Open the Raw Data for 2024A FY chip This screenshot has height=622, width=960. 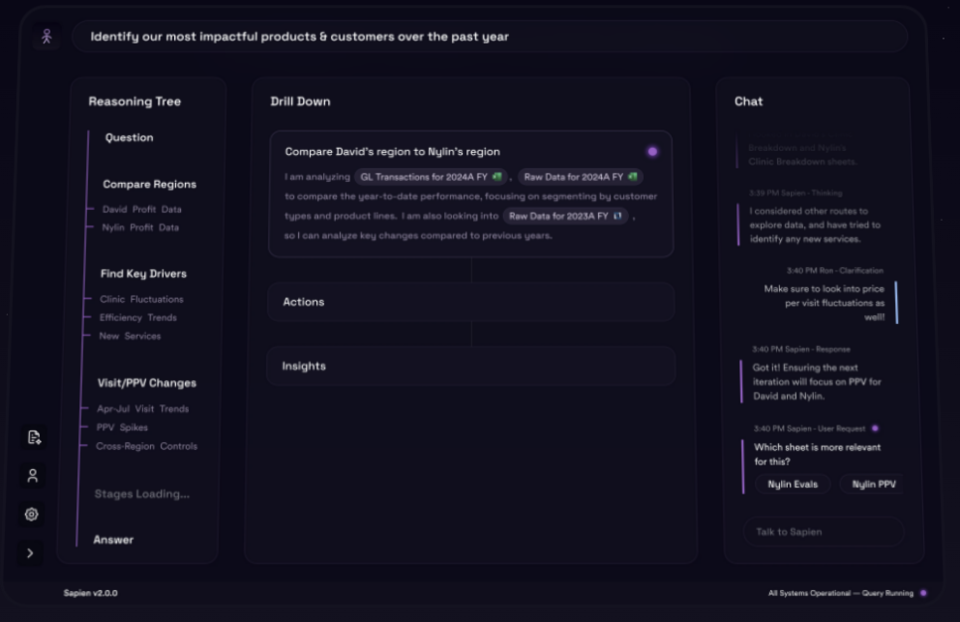[580, 177]
